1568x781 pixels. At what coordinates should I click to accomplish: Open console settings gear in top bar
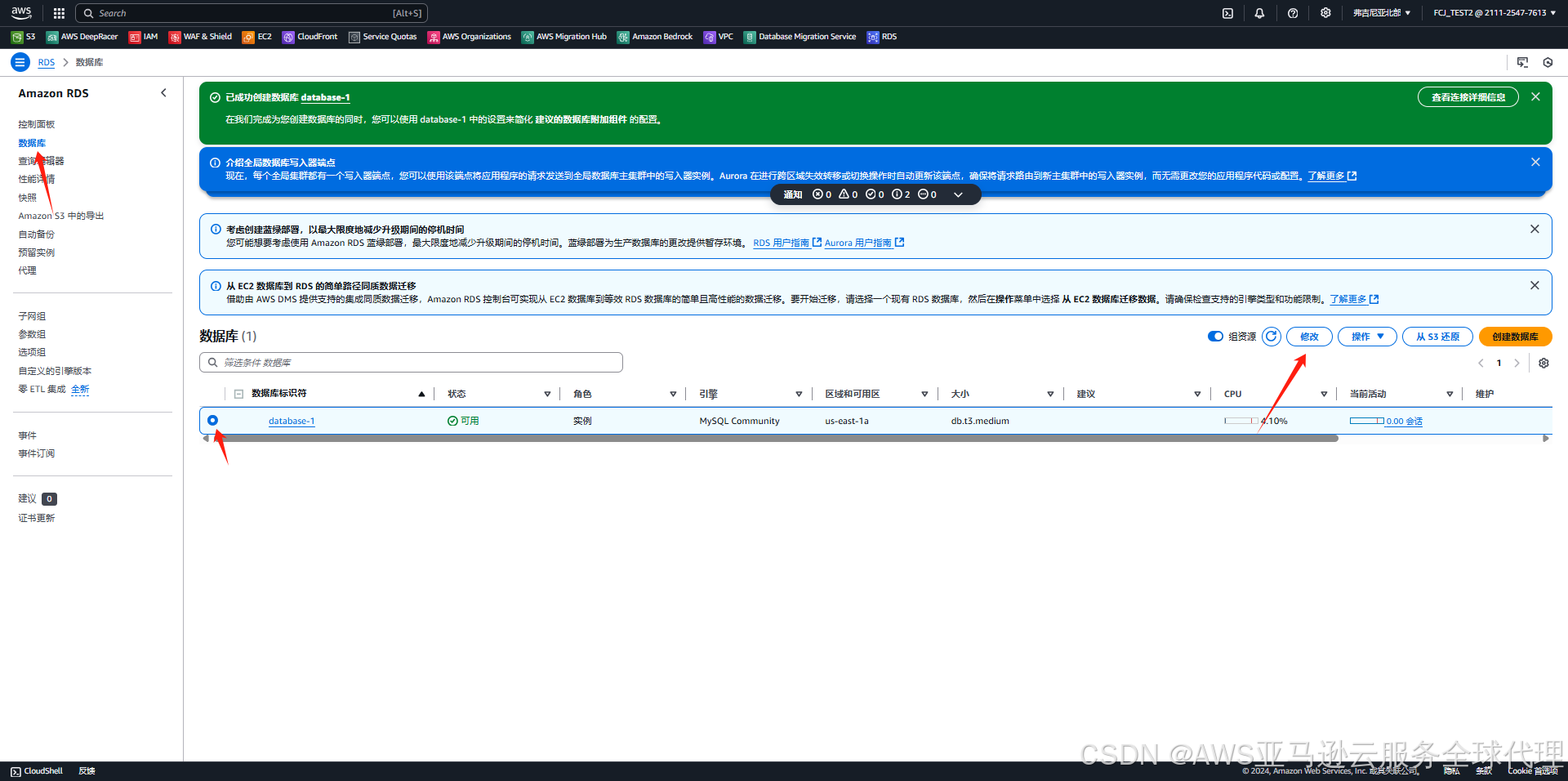click(1325, 13)
